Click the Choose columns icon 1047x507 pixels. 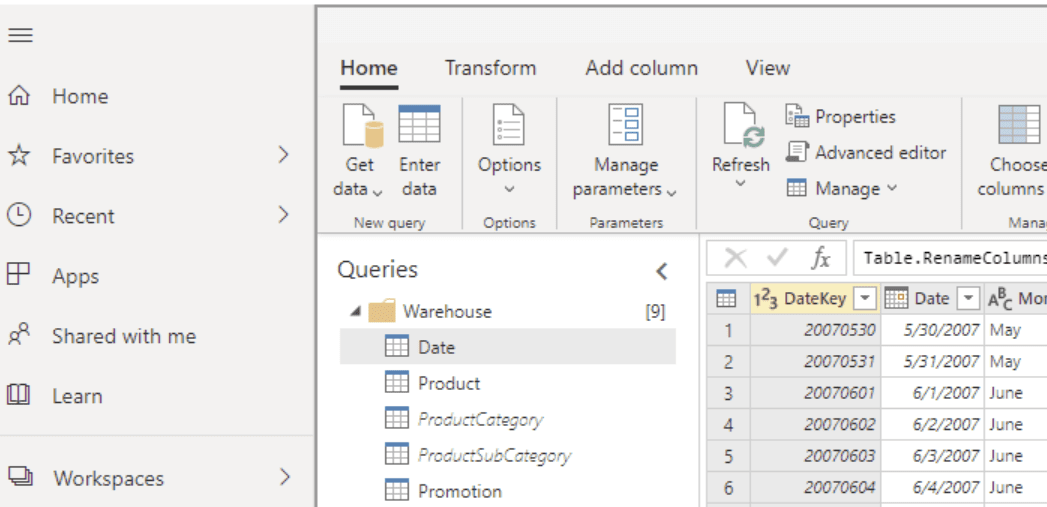(1018, 127)
